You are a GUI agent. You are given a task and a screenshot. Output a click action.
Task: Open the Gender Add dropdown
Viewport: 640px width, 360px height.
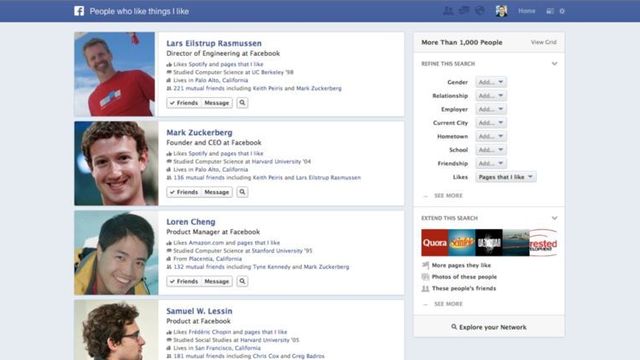(x=491, y=82)
